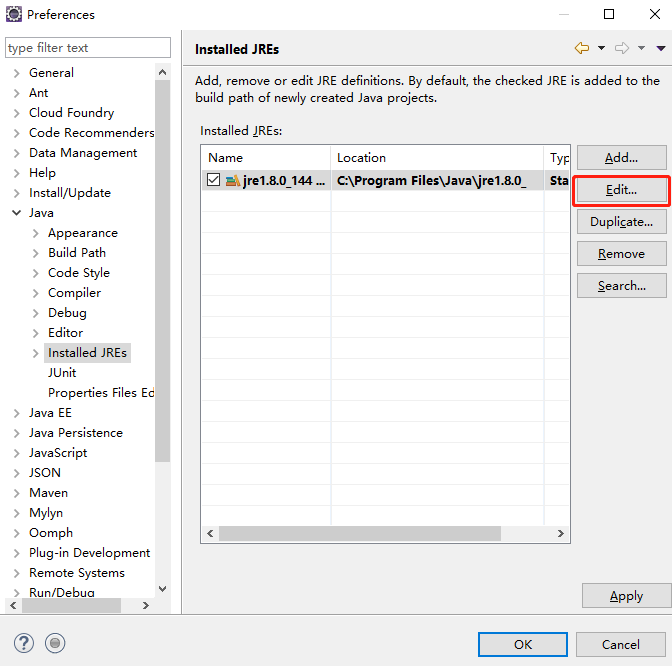Click the JRE table horizontal scrollbar thumb

click(360, 534)
